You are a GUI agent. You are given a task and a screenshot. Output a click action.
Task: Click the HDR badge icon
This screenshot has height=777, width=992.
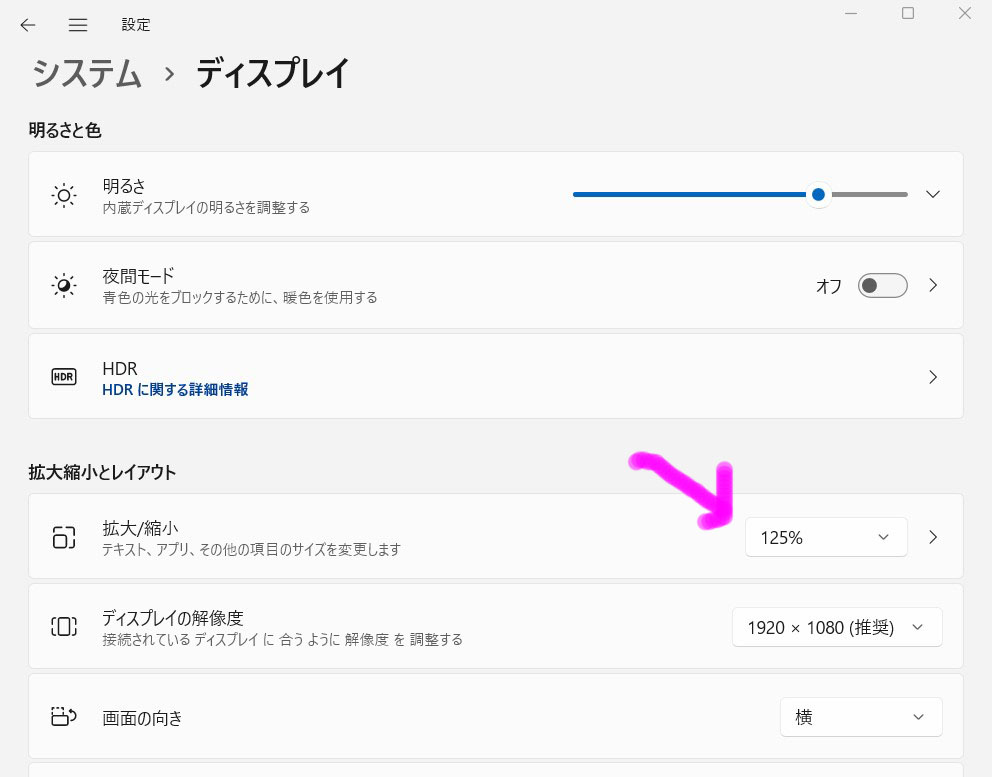(64, 376)
